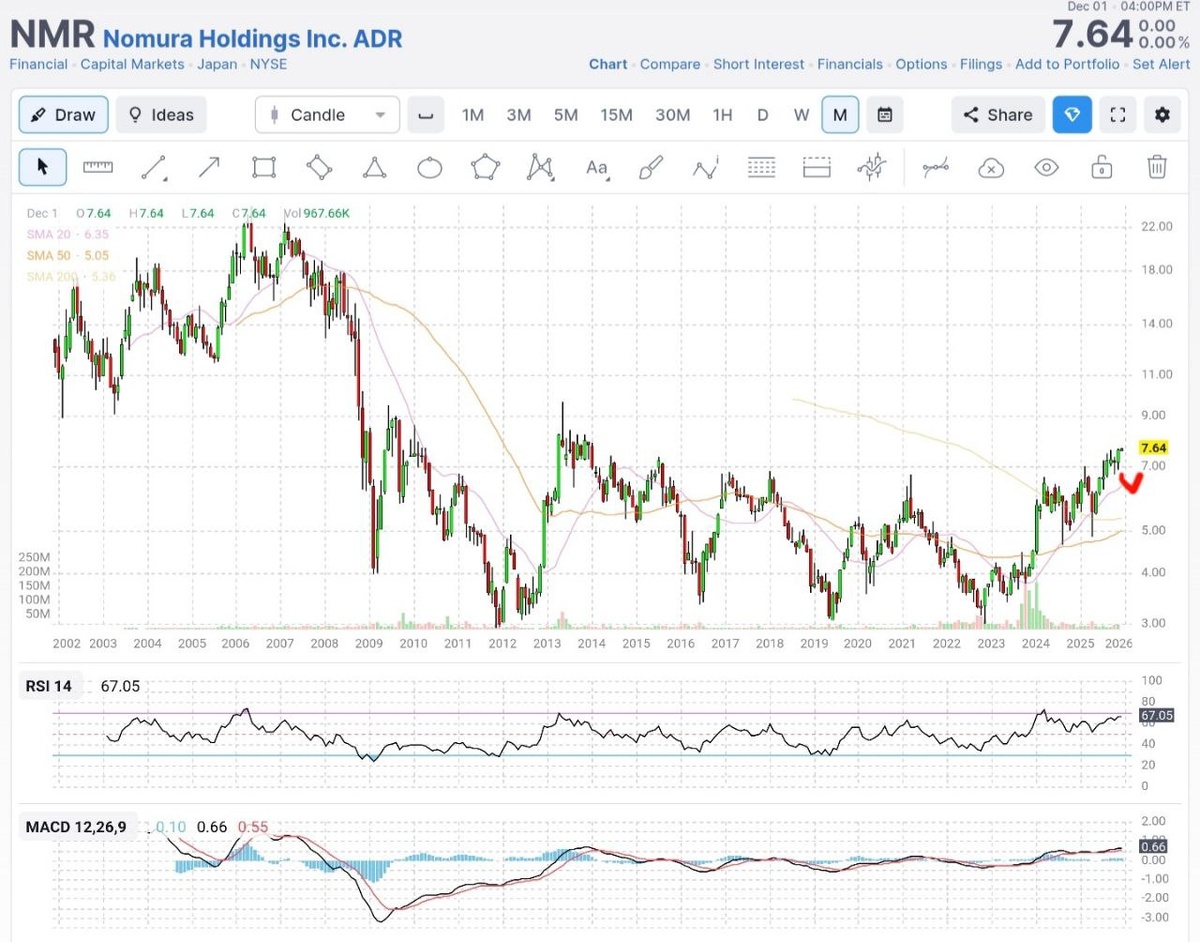Toggle the chart scale bracket button
The width and height of the screenshot is (1200, 942).
[426, 115]
